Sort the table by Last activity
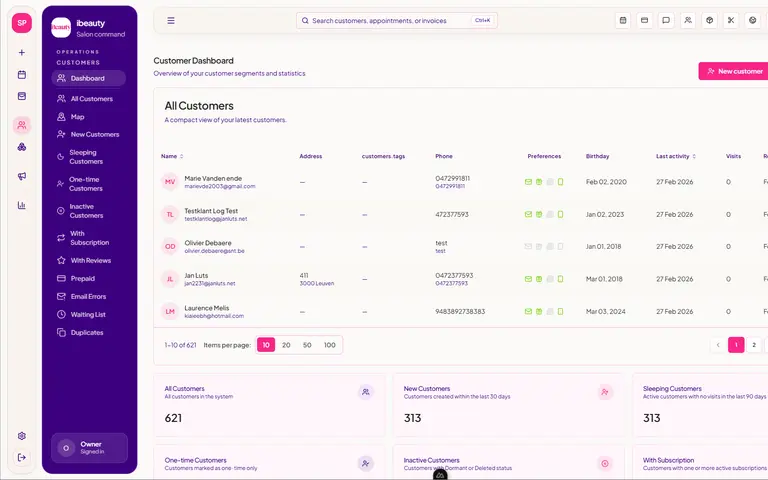The width and height of the screenshot is (768, 480). click(x=676, y=156)
